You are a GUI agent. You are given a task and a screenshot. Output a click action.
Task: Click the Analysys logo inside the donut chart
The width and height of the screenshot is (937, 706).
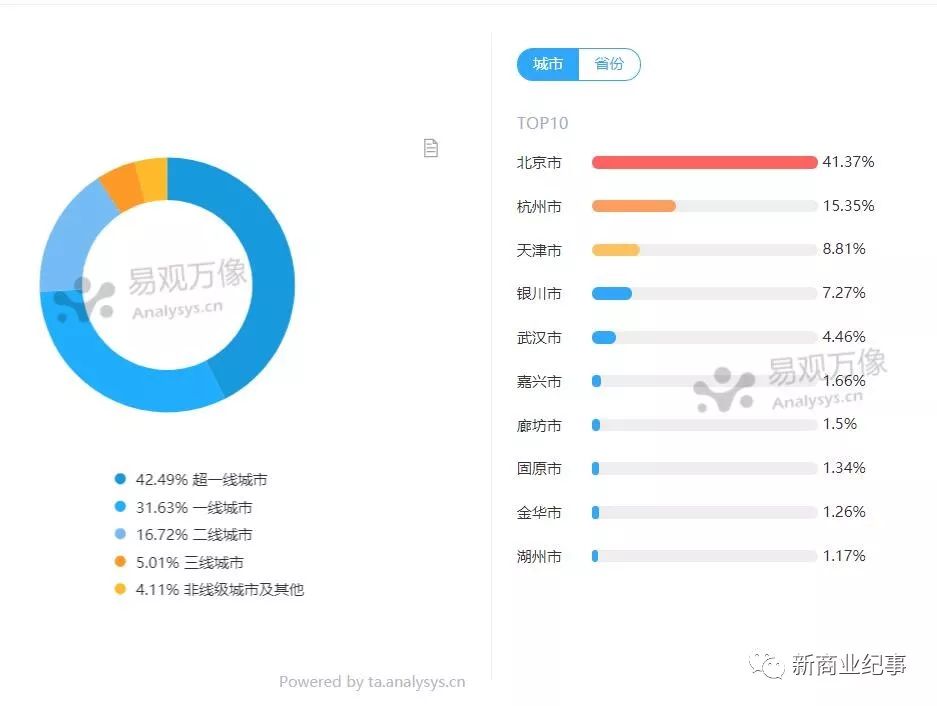85,298
